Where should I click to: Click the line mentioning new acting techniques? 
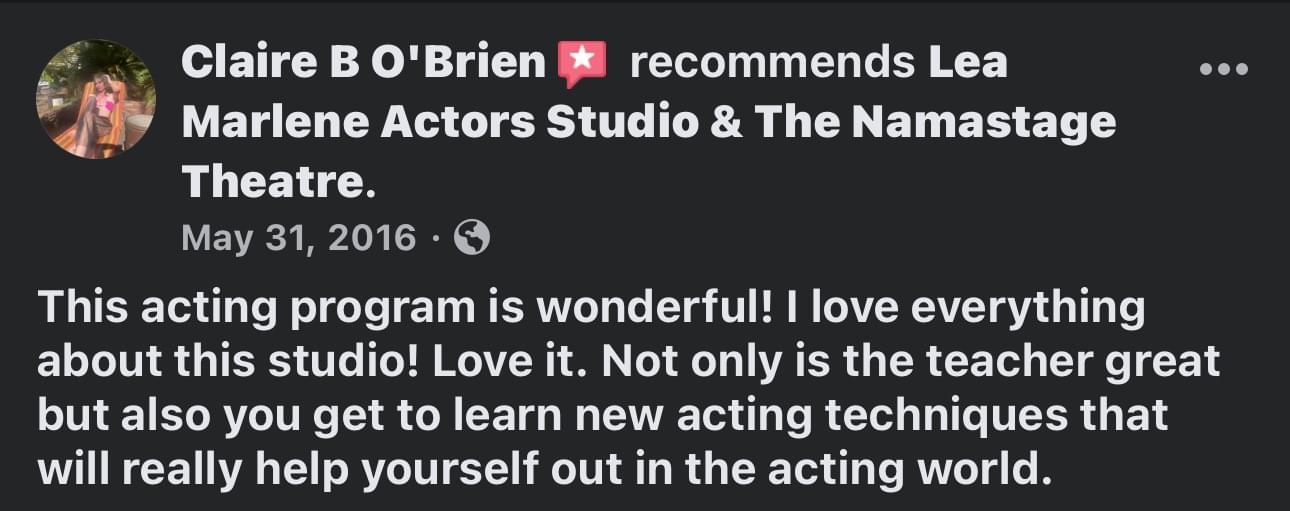tap(602, 414)
